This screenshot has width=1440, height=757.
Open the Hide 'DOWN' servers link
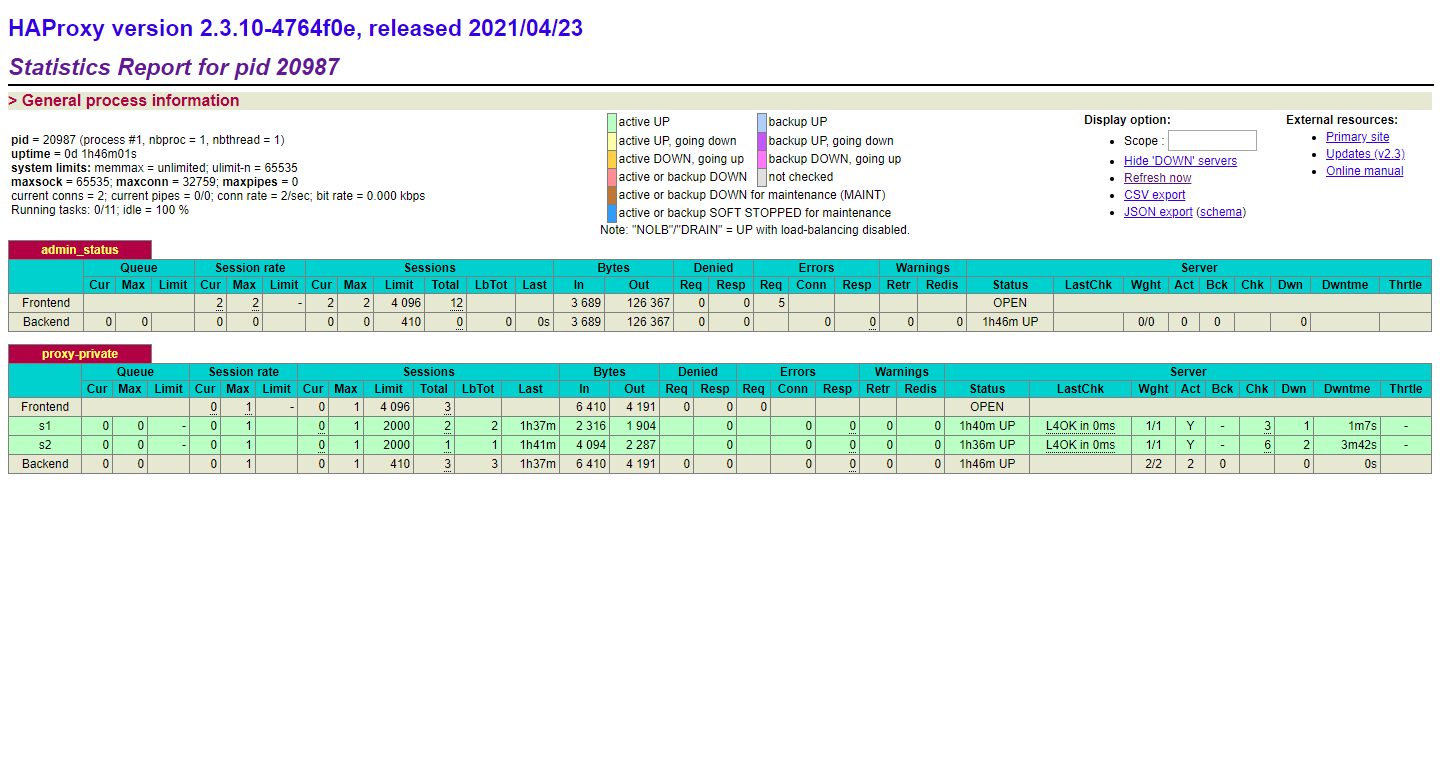click(1180, 161)
